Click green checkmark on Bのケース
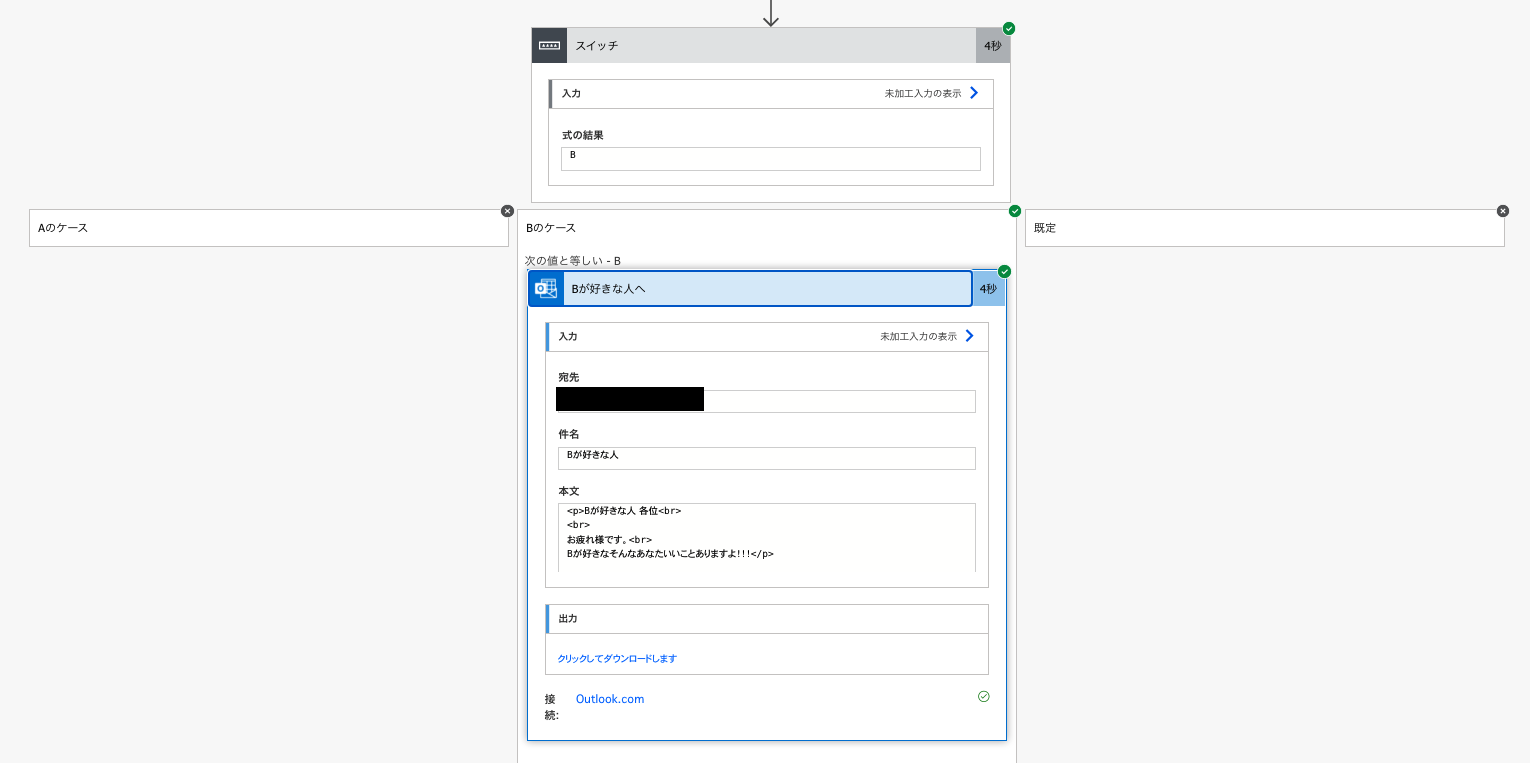1530x763 pixels. 1015,211
